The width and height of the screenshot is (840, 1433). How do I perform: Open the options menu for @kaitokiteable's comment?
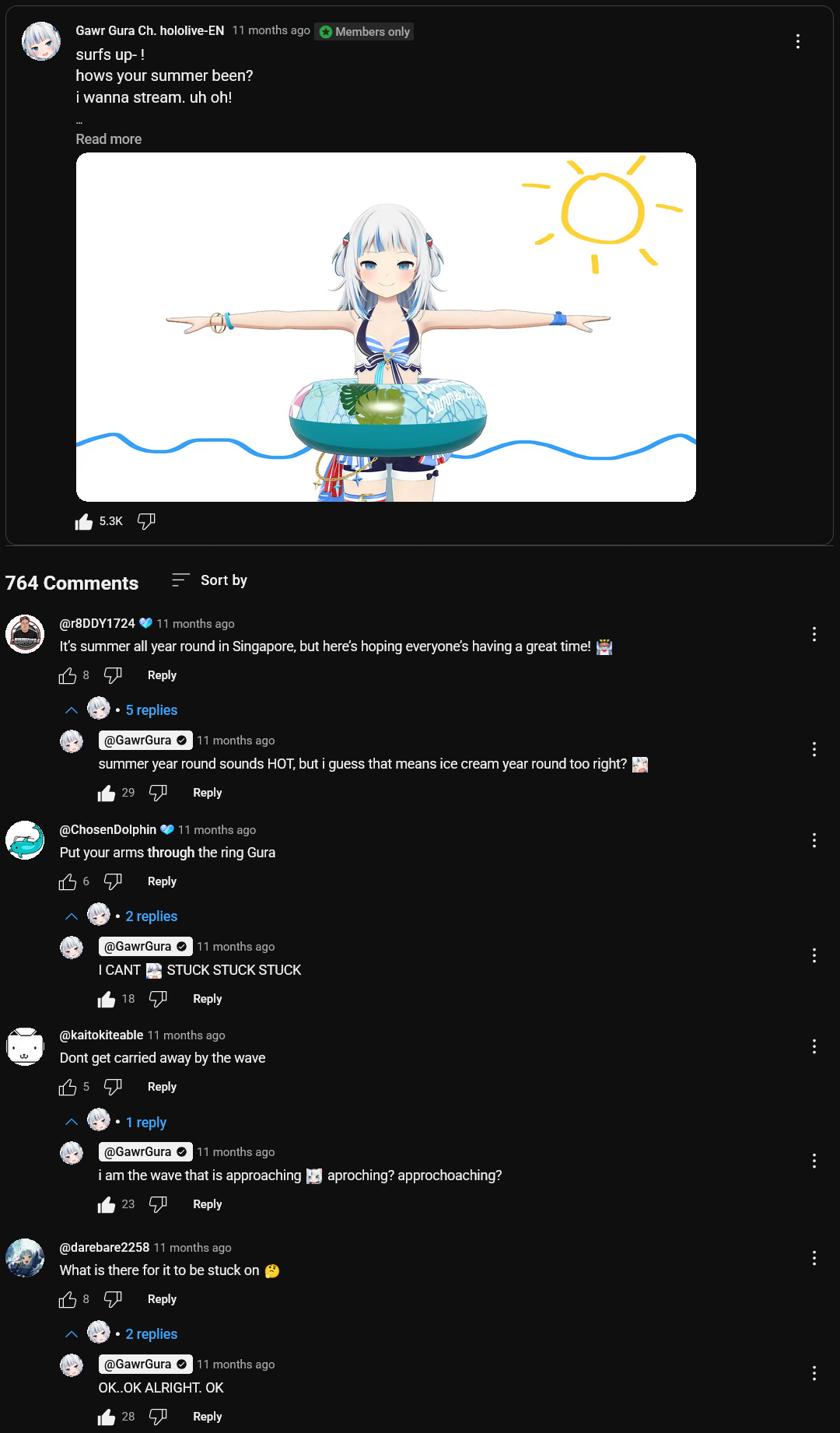coord(814,1046)
